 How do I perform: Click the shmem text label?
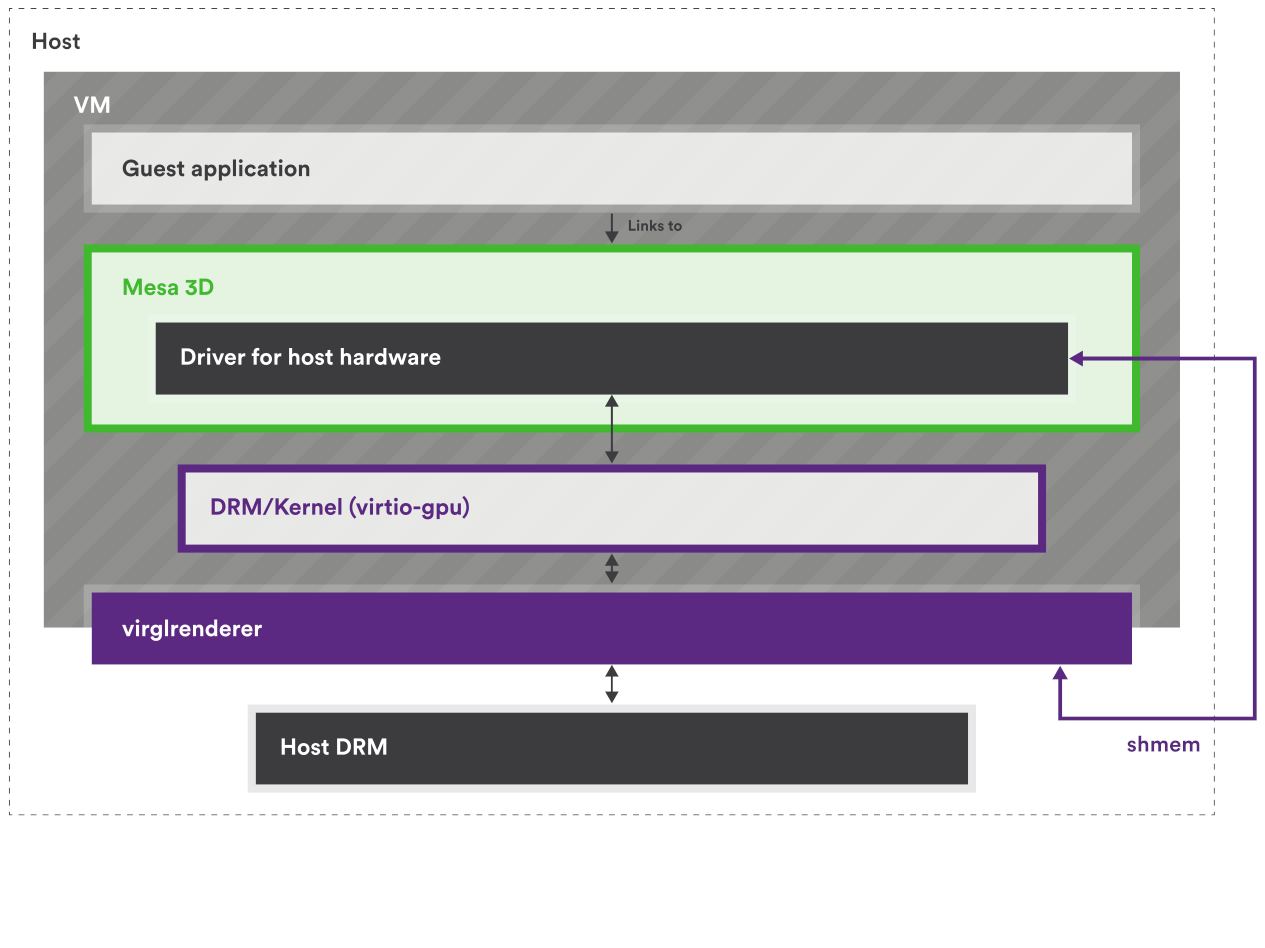click(x=1162, y=744)
